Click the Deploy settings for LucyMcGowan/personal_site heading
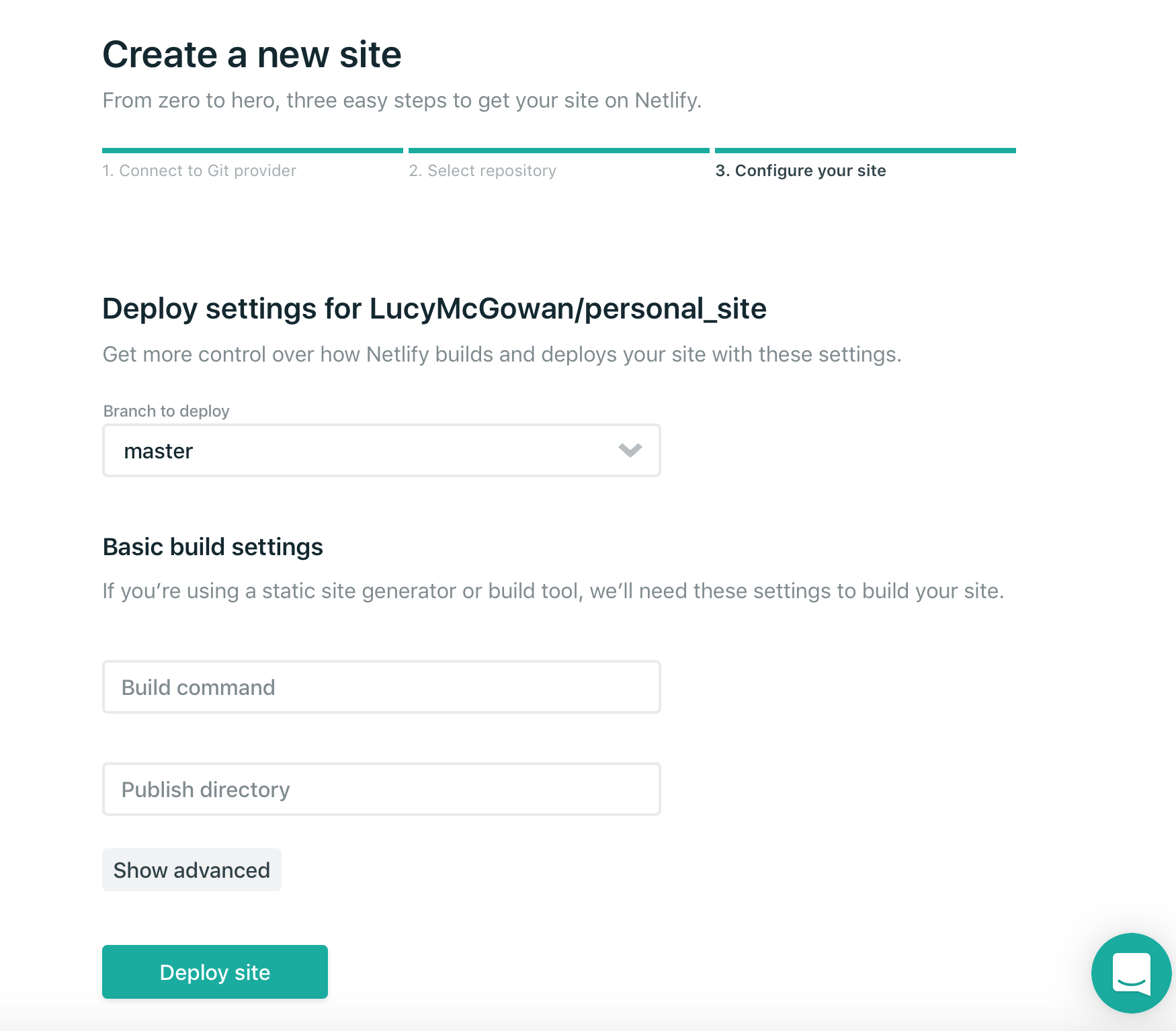This screenshot has height=1031, width=1176. point(434,309)
